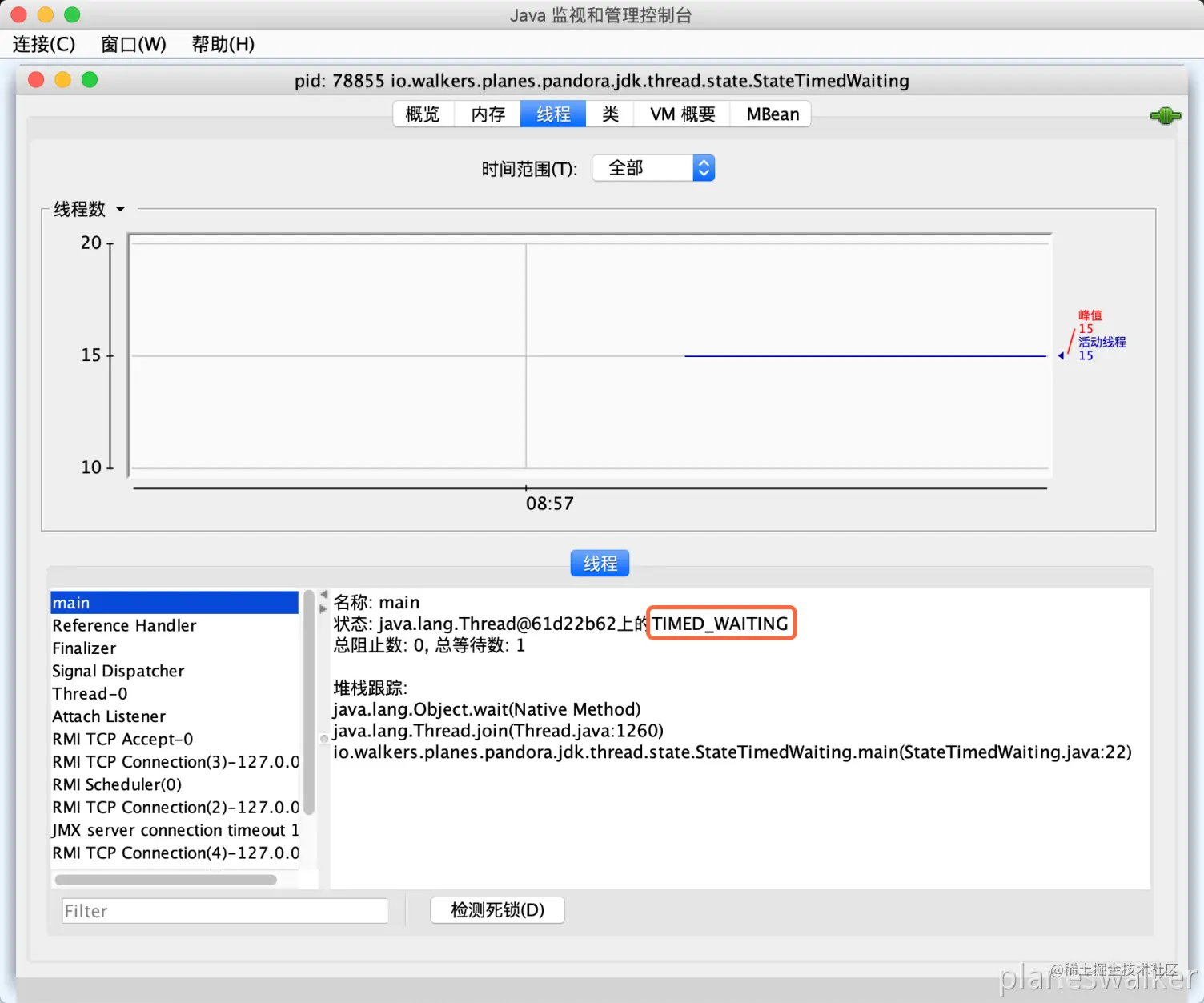This screenshot has width=1204, height=1003.
Task: Open the 帮助(H) menu
Action: 222,44
